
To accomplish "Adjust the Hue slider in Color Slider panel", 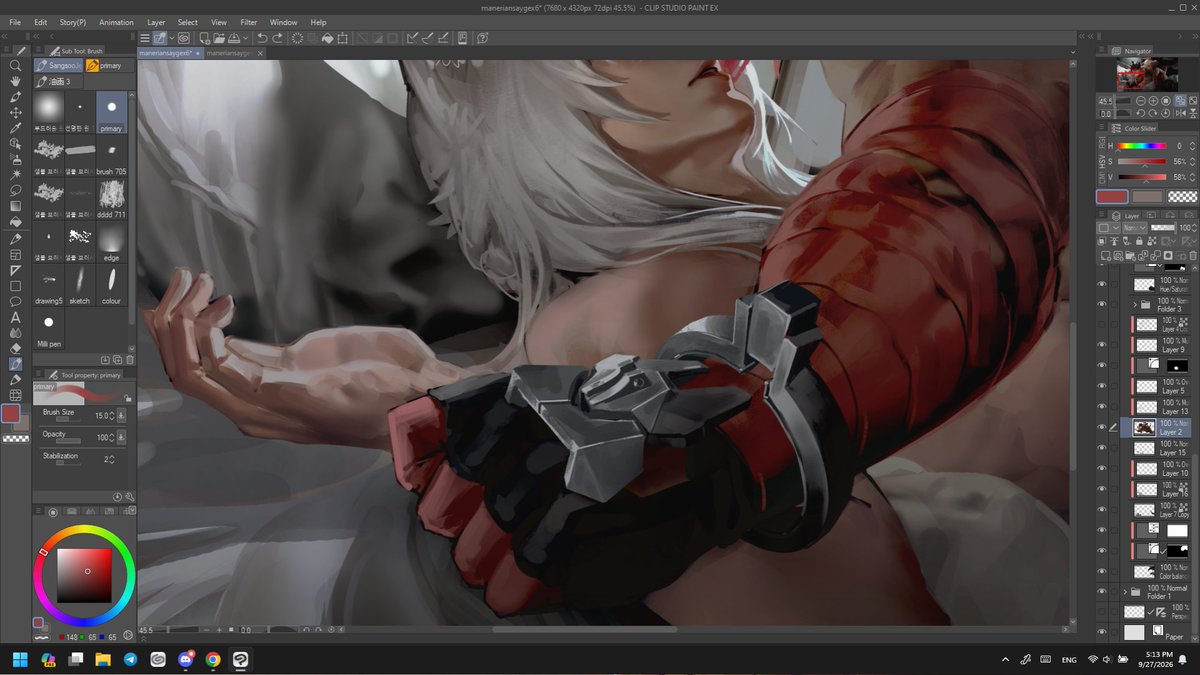I will click(1141, 146).
